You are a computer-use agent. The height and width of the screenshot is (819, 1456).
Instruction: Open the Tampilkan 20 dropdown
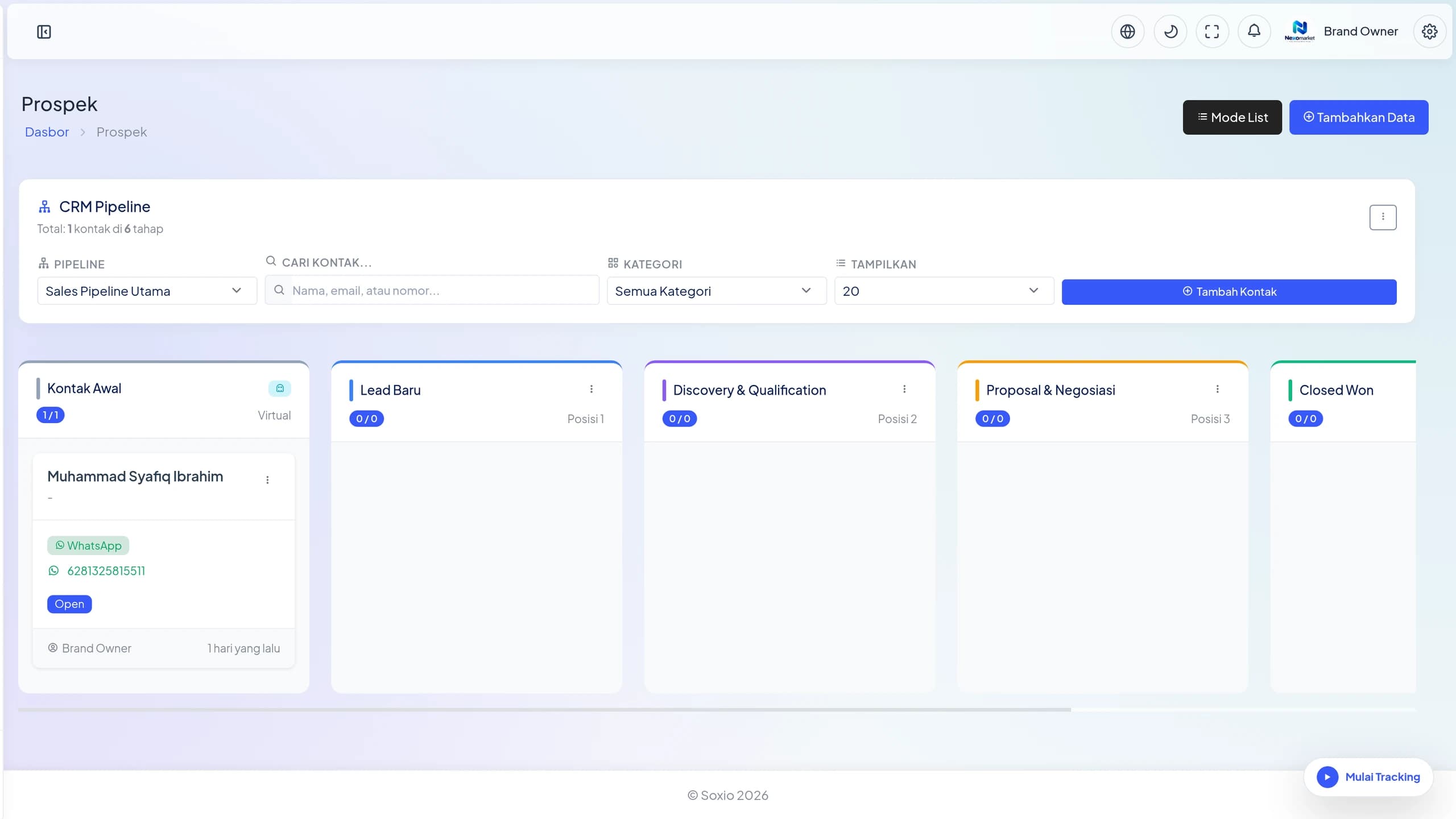pyautogui.click(x=944, y=291)
